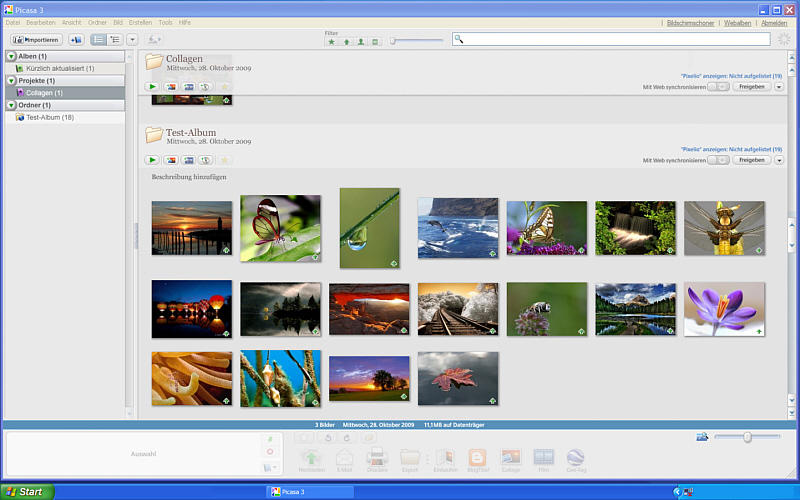Viewport: 800px width, 500px height.
Task: Create photo collage from Test-Album
Action: pos(171,160)
